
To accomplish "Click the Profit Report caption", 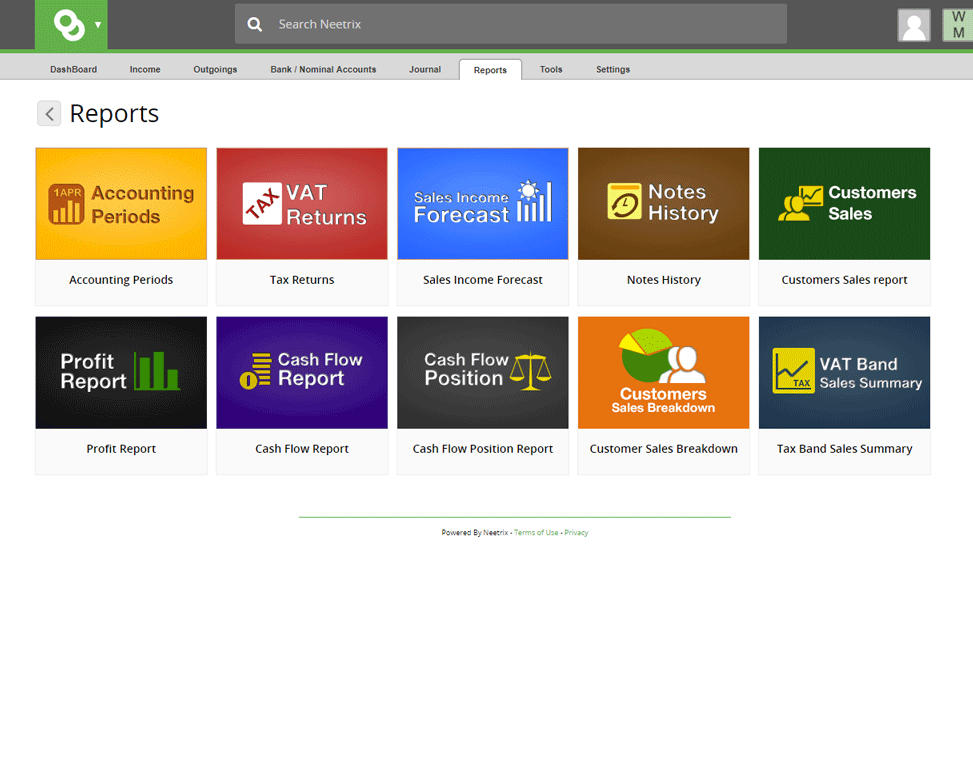I will coord(121,449).
